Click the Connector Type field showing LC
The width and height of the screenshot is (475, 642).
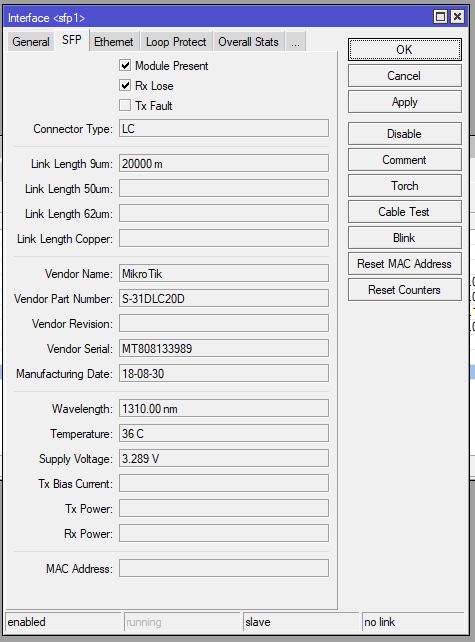224,129
